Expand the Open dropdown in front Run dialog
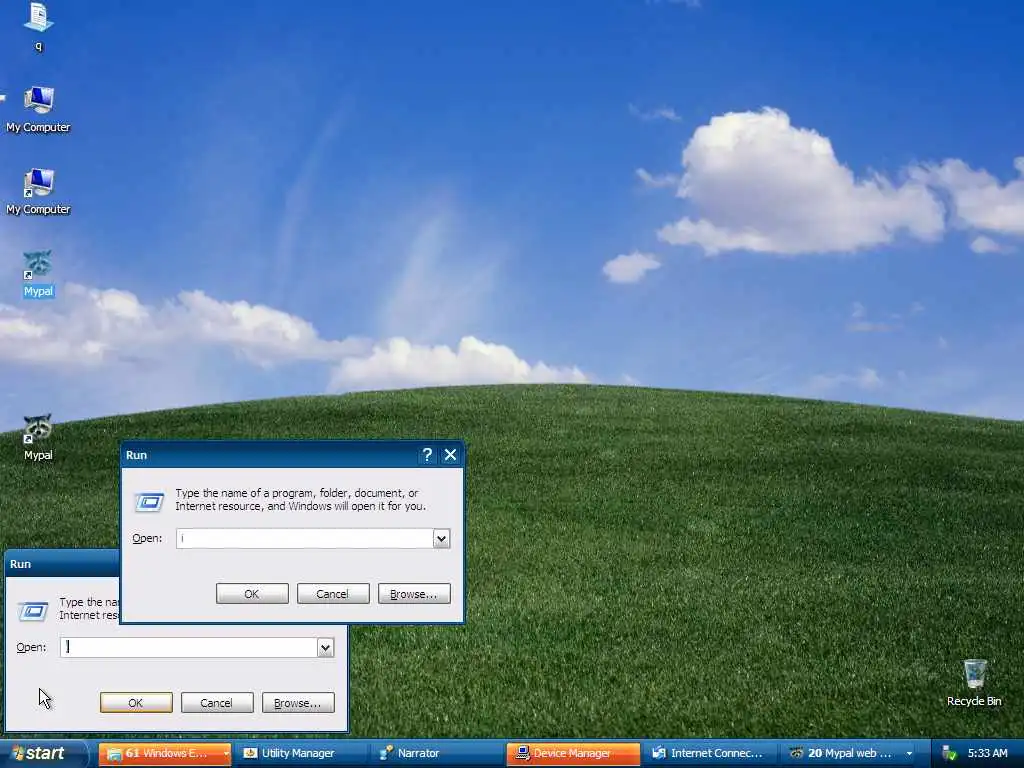The image size is (1024, 768). (441, 539)
